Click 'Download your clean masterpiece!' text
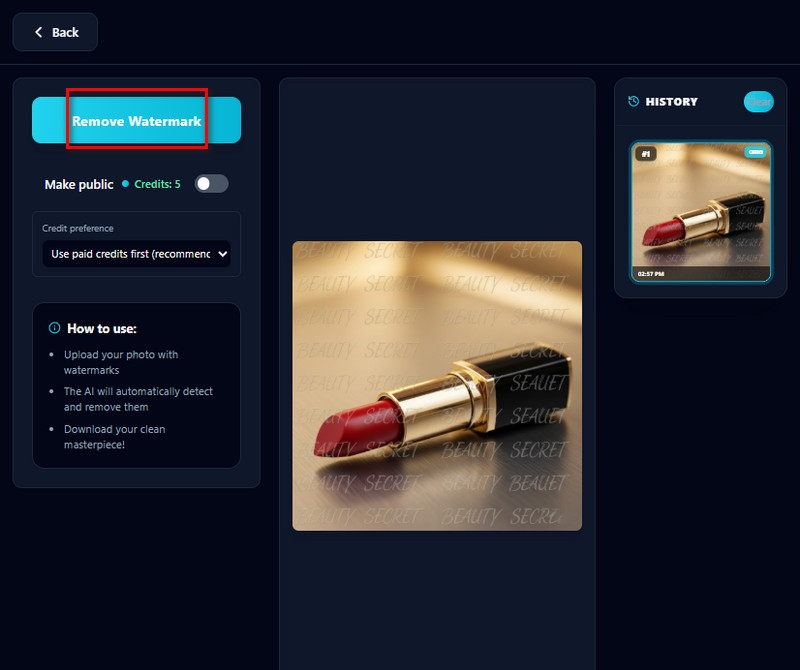 click(x=114, y=437)
